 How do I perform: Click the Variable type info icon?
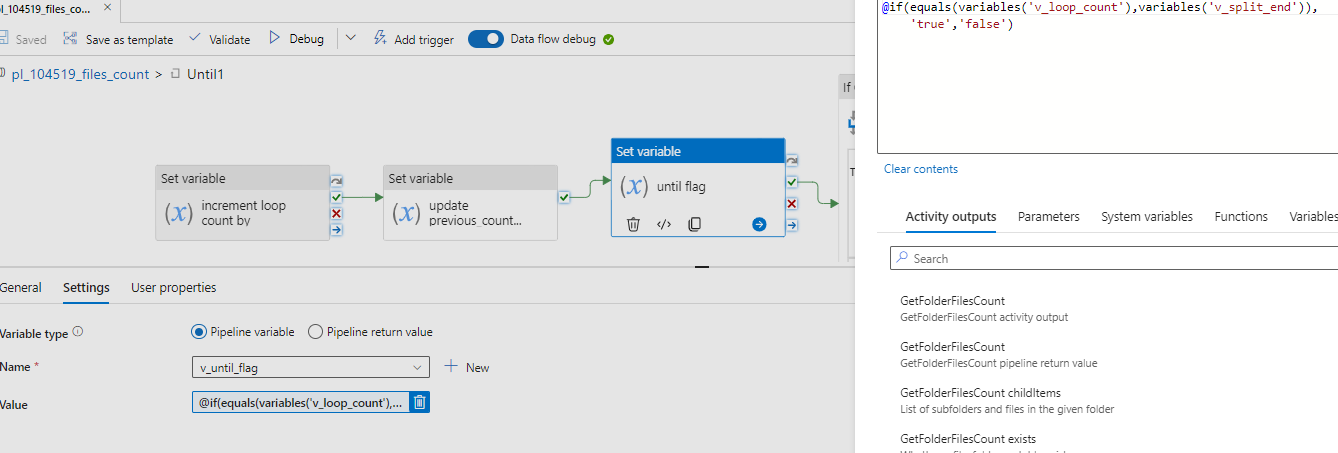(78, 331)
